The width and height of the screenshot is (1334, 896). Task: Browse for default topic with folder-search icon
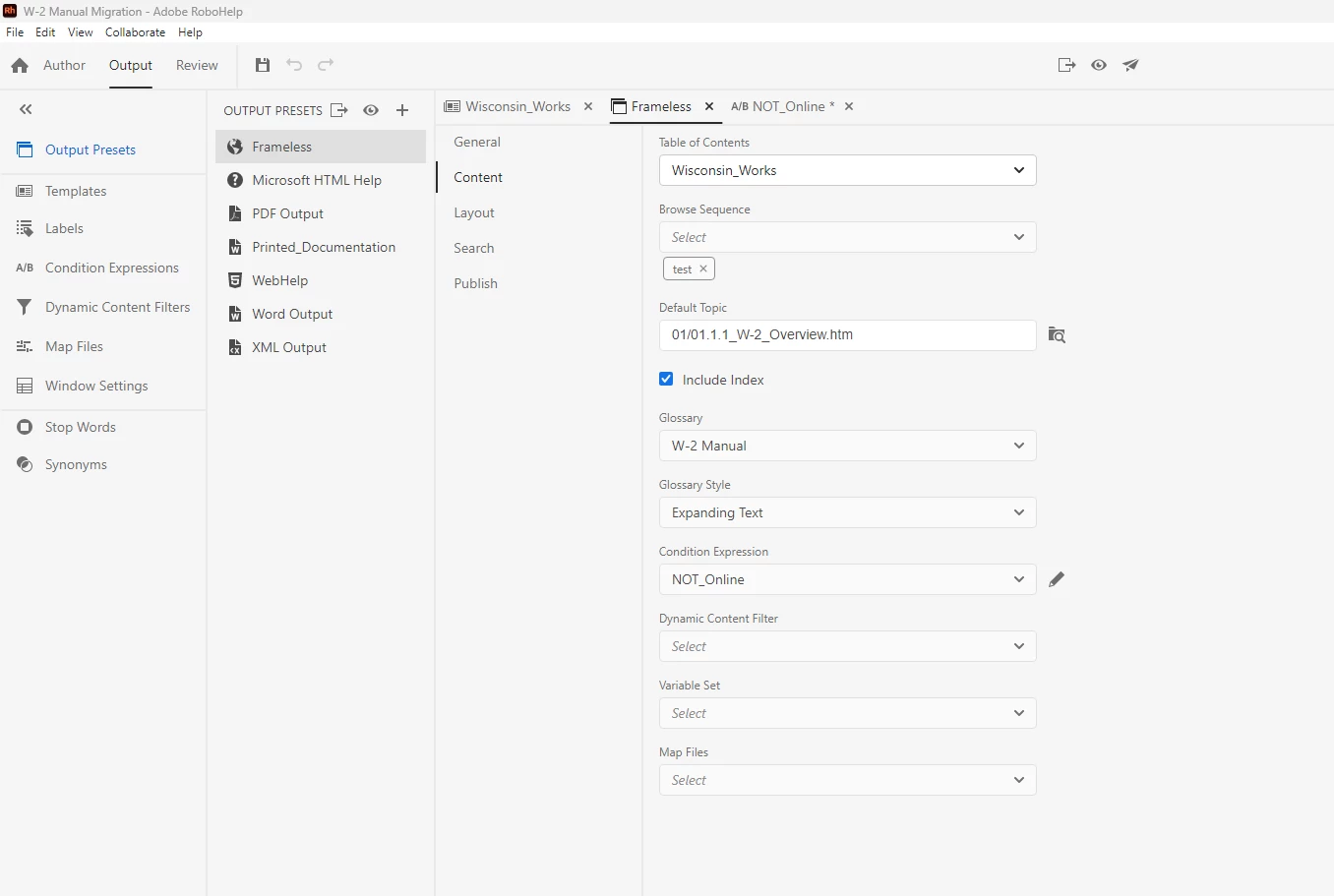[x=1057, y=334]
